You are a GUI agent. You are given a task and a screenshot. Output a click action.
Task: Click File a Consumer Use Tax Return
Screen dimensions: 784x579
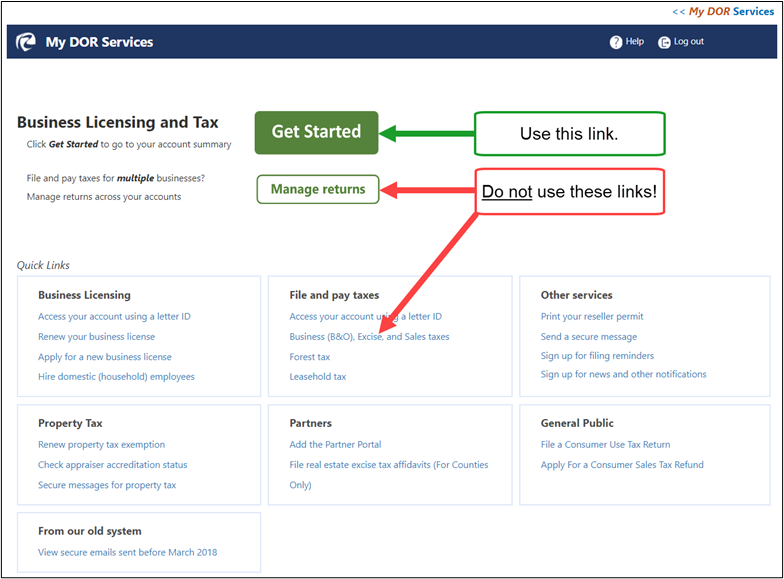606,444
